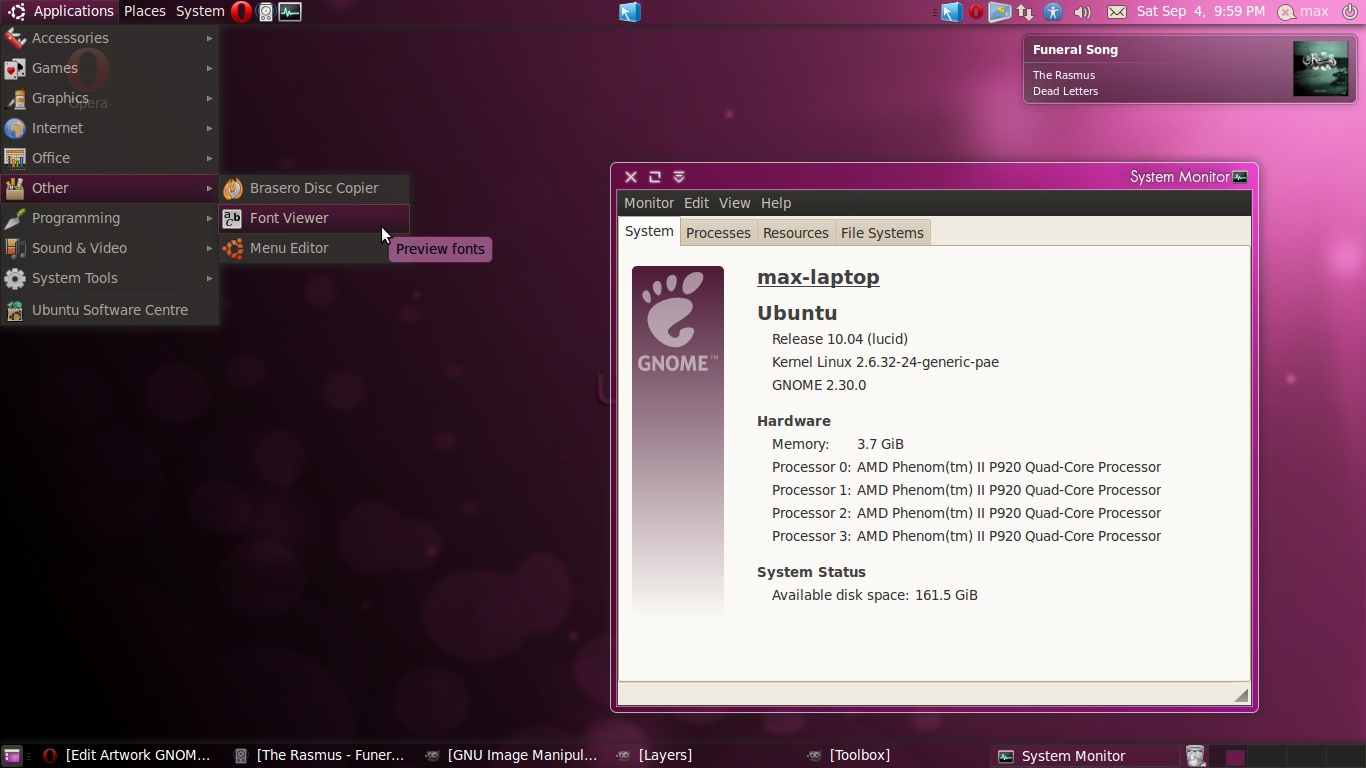Viewport: 1366px width, 768px height.
Task: Click the Show Desktop button in the bottom panel
Action: click(x=12, y=756)
